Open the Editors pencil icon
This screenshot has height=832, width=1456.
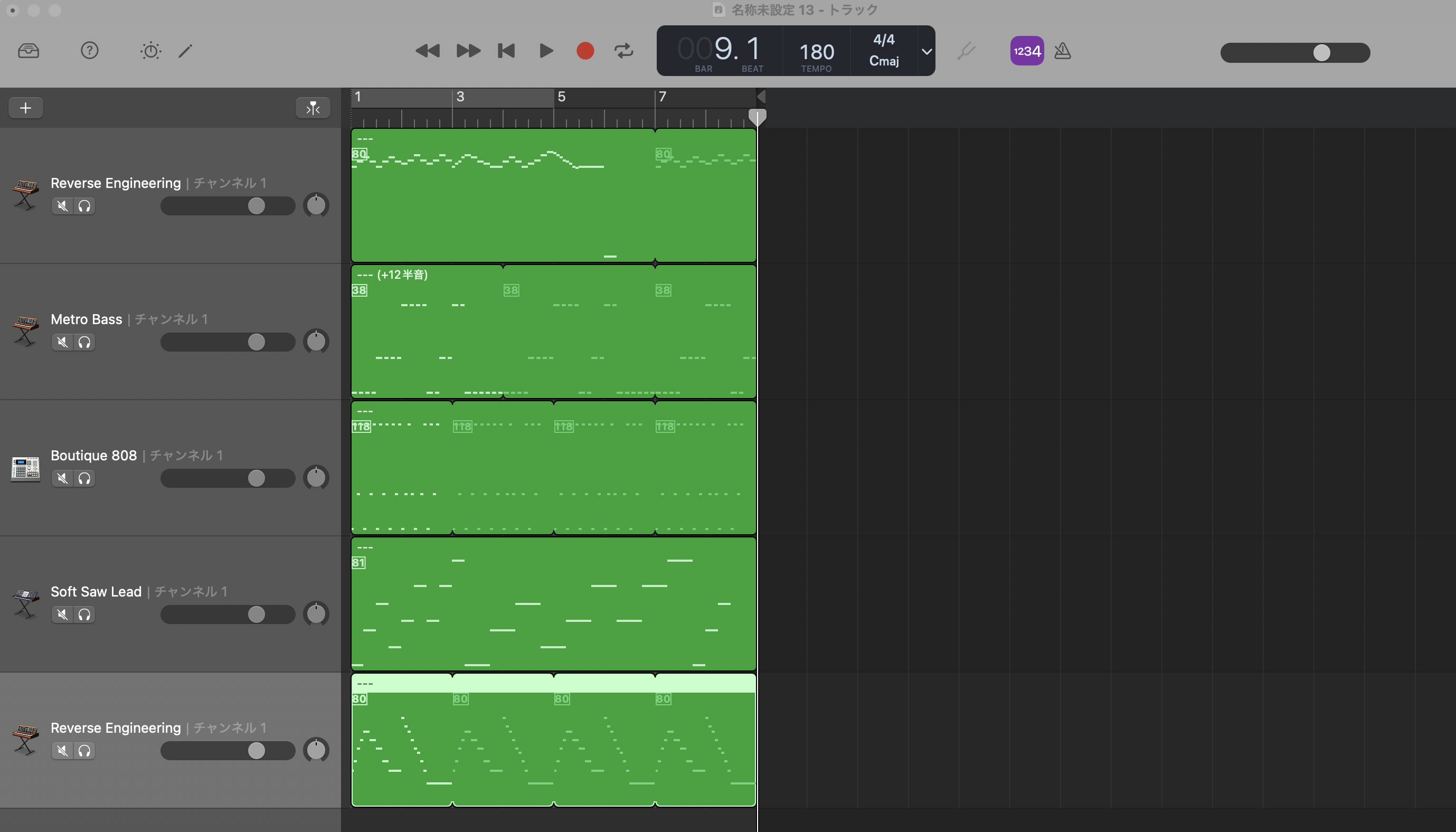pos(185,51)
